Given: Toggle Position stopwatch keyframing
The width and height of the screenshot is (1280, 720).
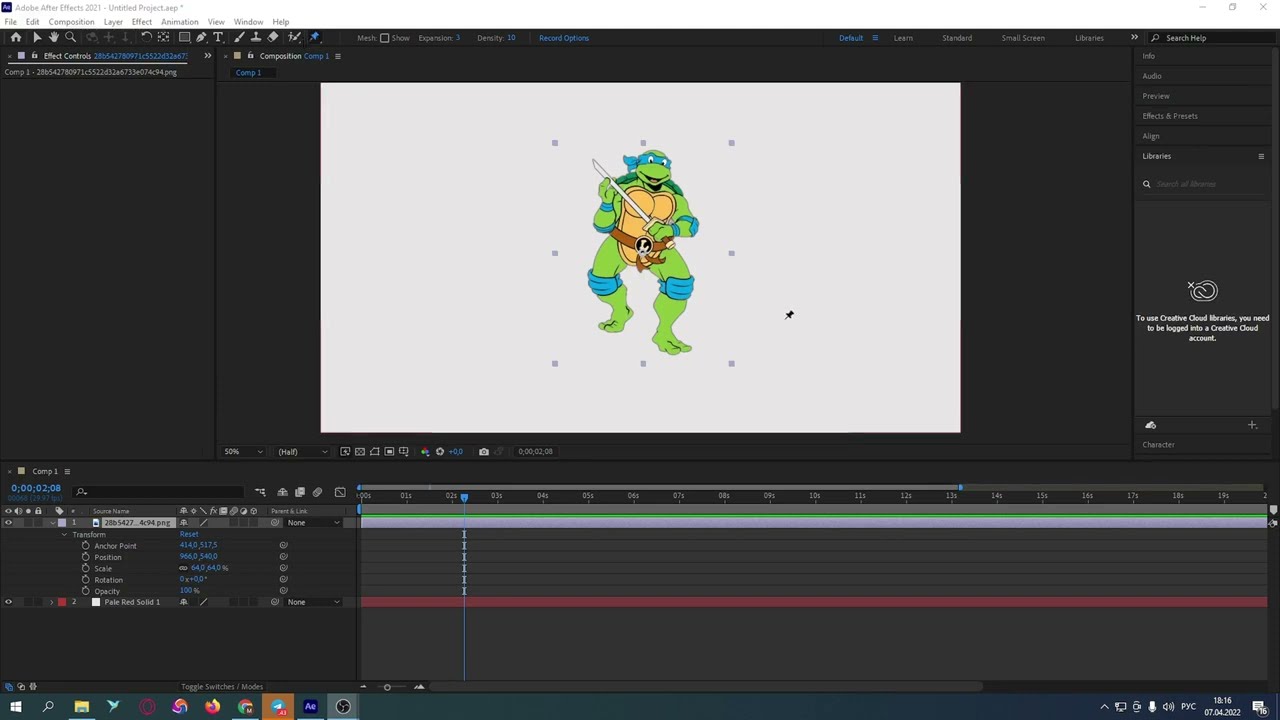Looking at the screenshot, I should point(86,557).
